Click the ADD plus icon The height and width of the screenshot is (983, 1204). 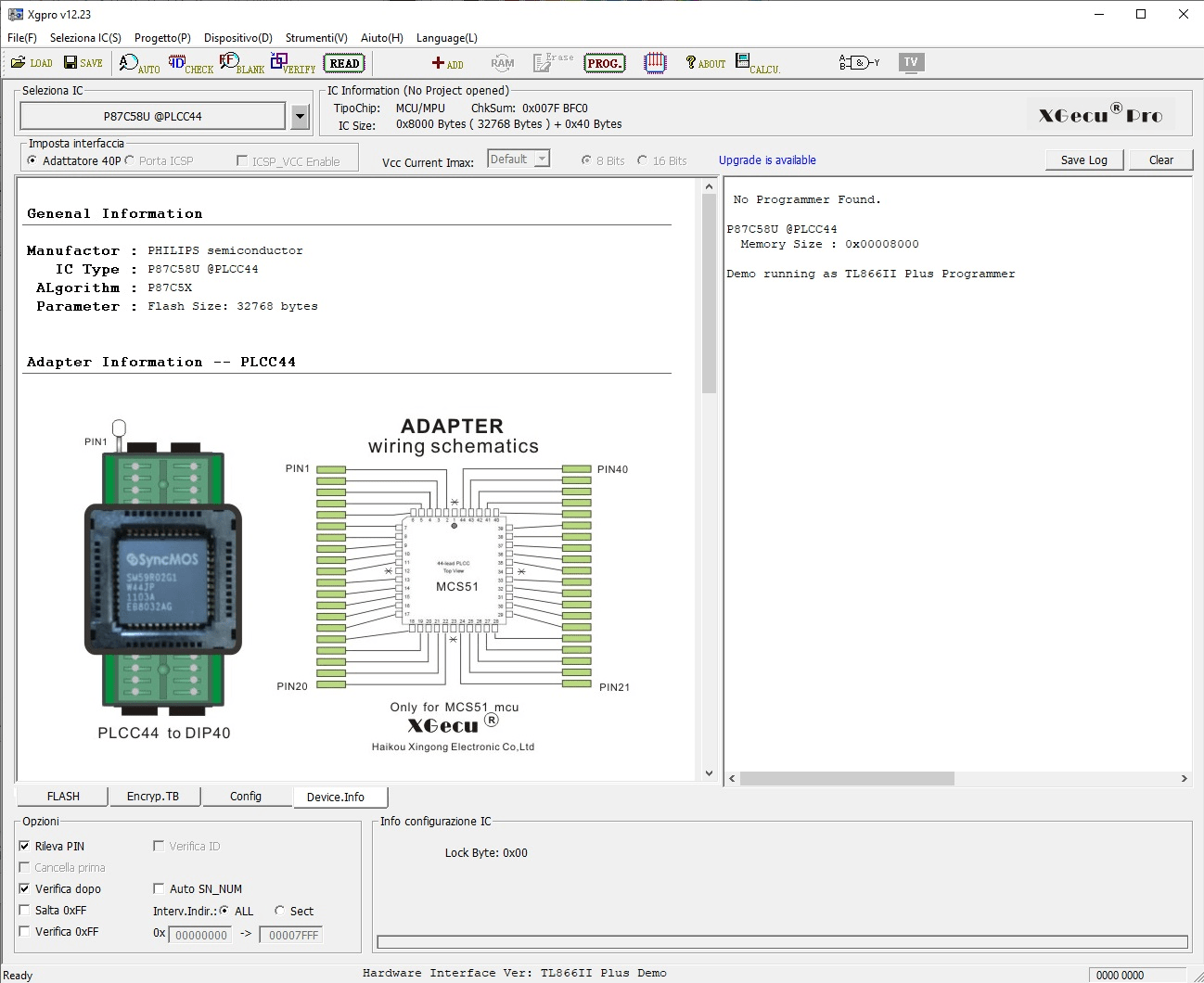point(447,63)
